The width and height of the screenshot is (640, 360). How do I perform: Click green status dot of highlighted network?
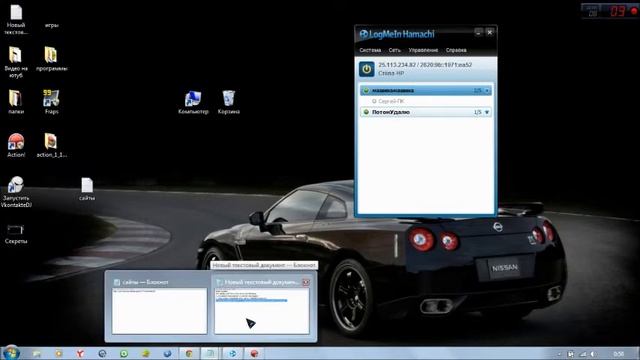pyautogui.click(x=366, y=90)
